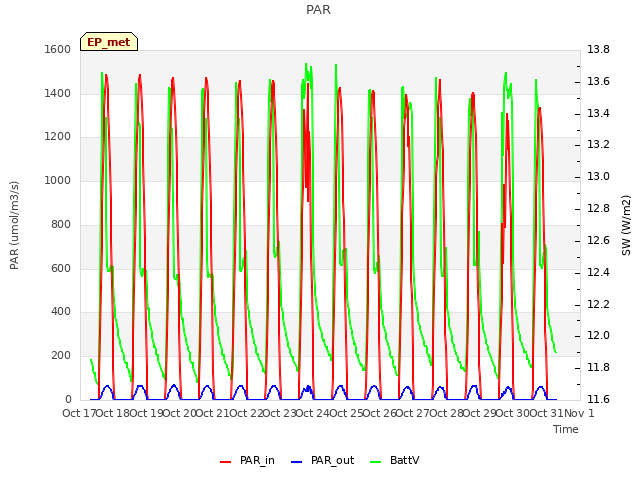Click the 13.0 right axis tick label
The width and height of the screenshot is (640, 480).
tap(598, 176)
